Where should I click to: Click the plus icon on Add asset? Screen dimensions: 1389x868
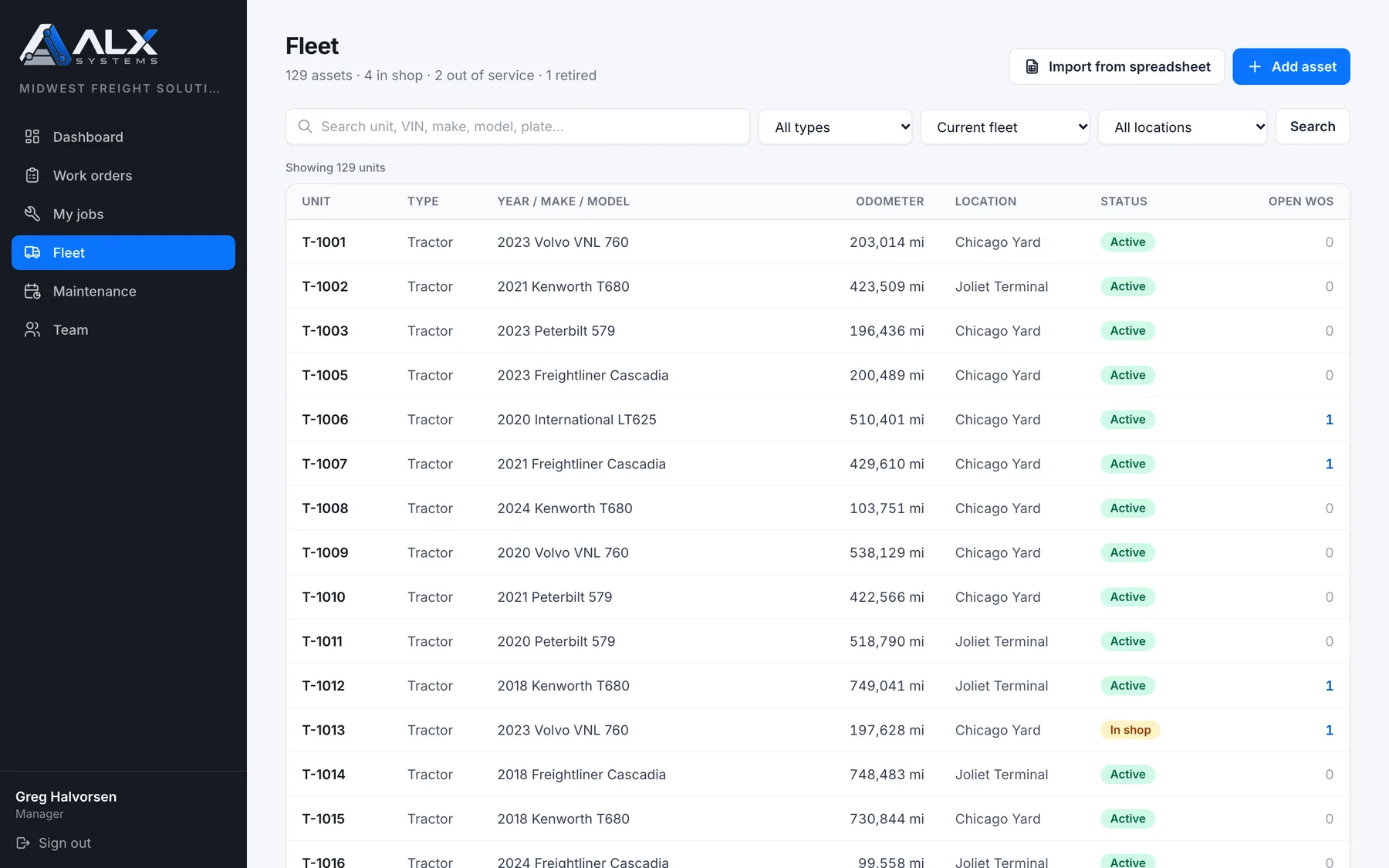[1255, 67]
